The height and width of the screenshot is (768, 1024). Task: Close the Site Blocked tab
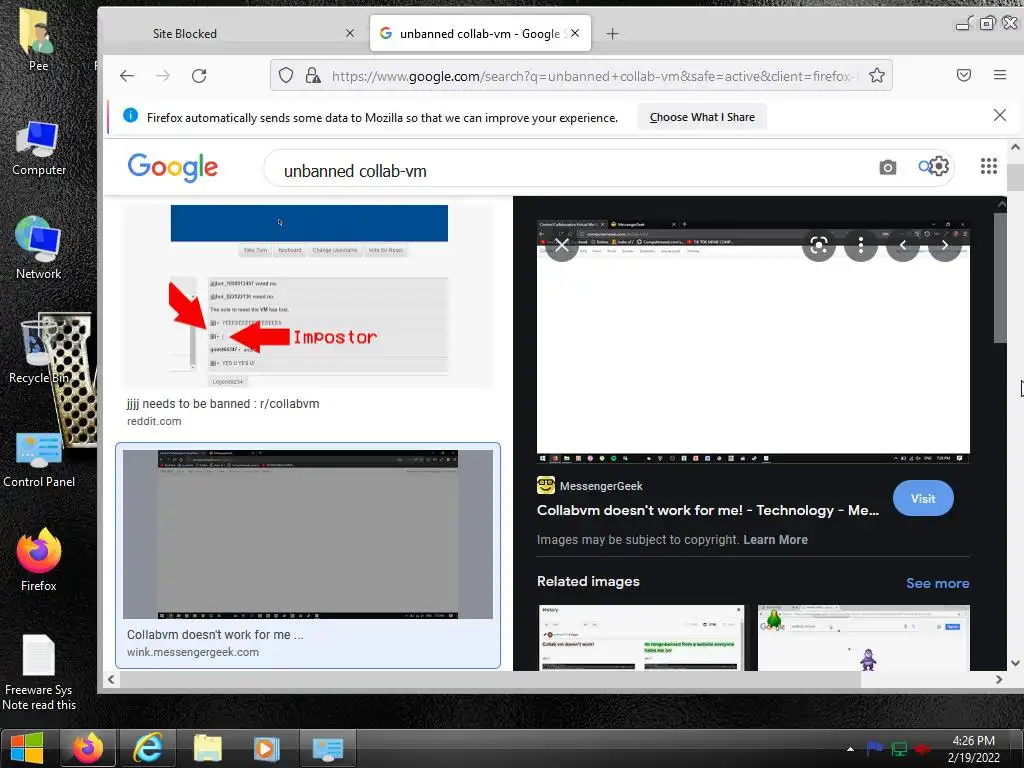350,33
